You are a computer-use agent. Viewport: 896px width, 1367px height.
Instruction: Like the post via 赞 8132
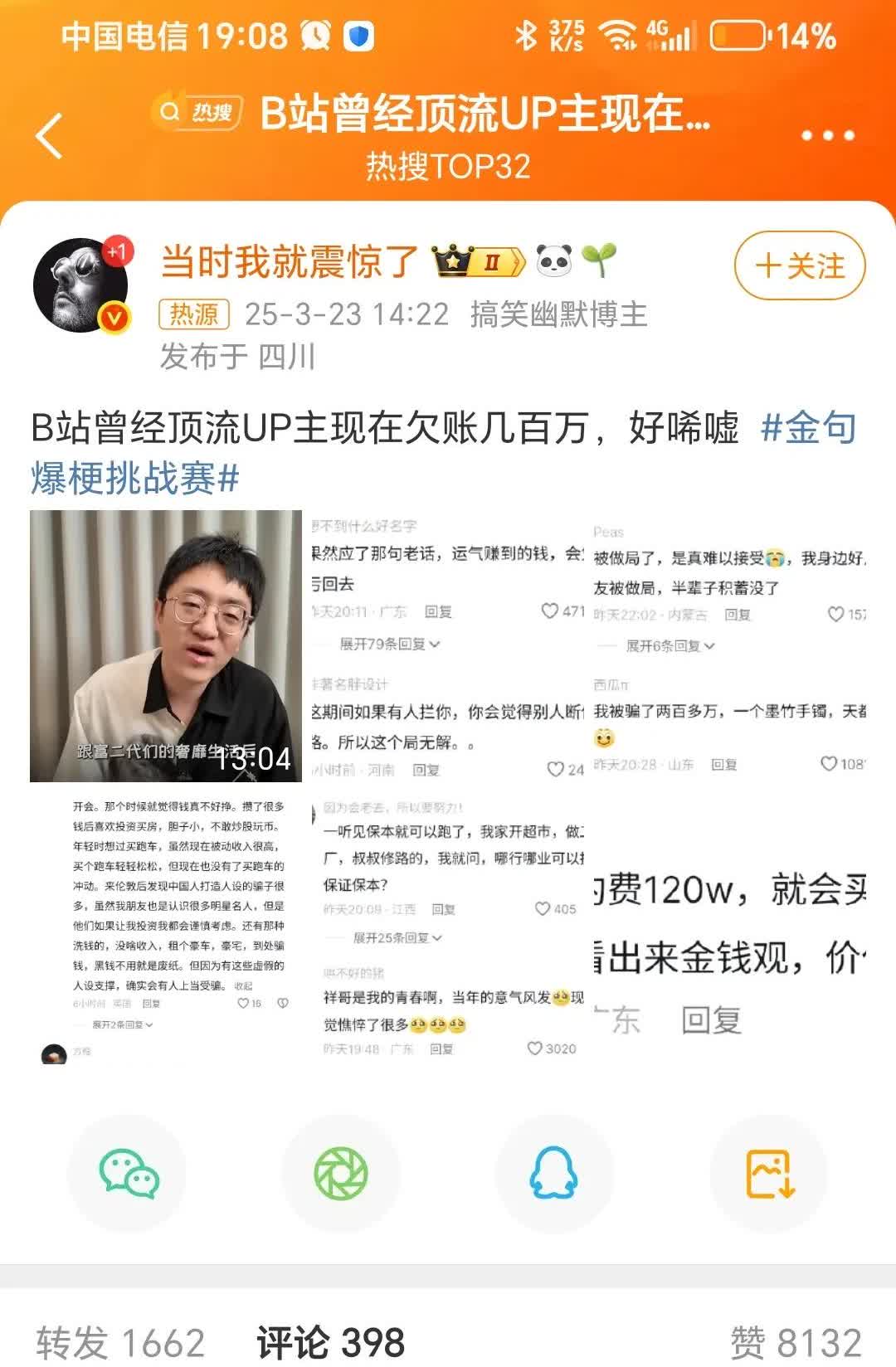pos(796,1342)
